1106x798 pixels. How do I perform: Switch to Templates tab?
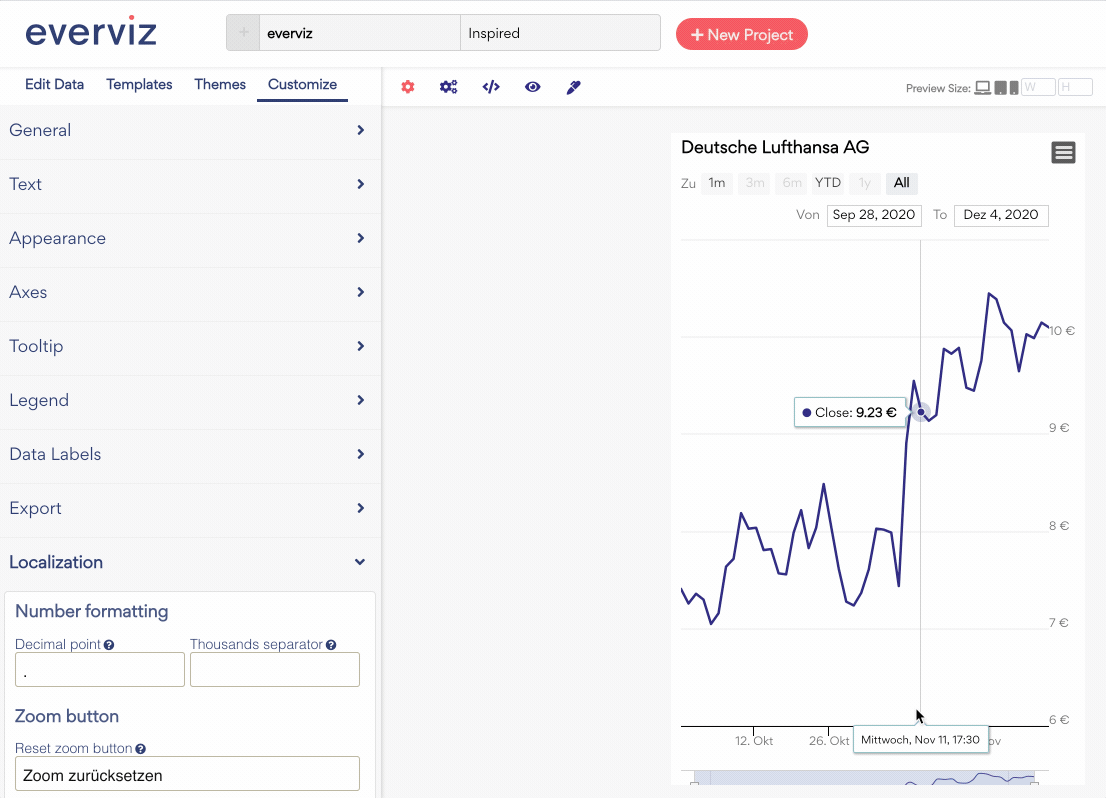click(139, 84)
